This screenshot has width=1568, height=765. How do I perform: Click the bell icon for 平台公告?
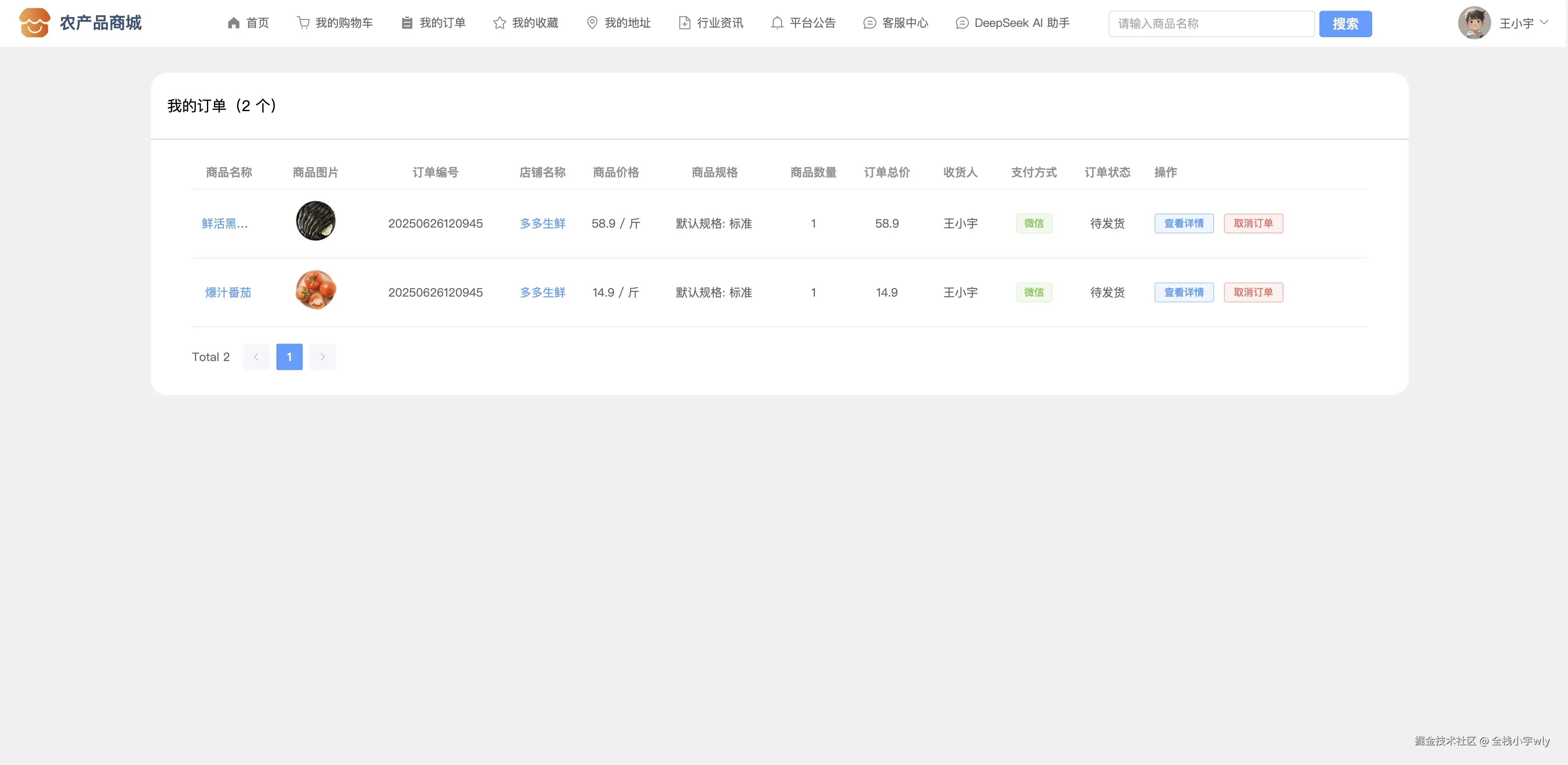pyautogui.click(x=777, y=23)
